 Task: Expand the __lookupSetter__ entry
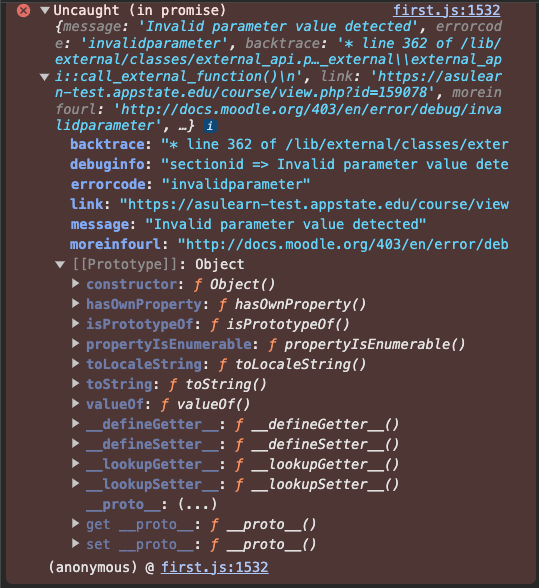tap(75, 484)
